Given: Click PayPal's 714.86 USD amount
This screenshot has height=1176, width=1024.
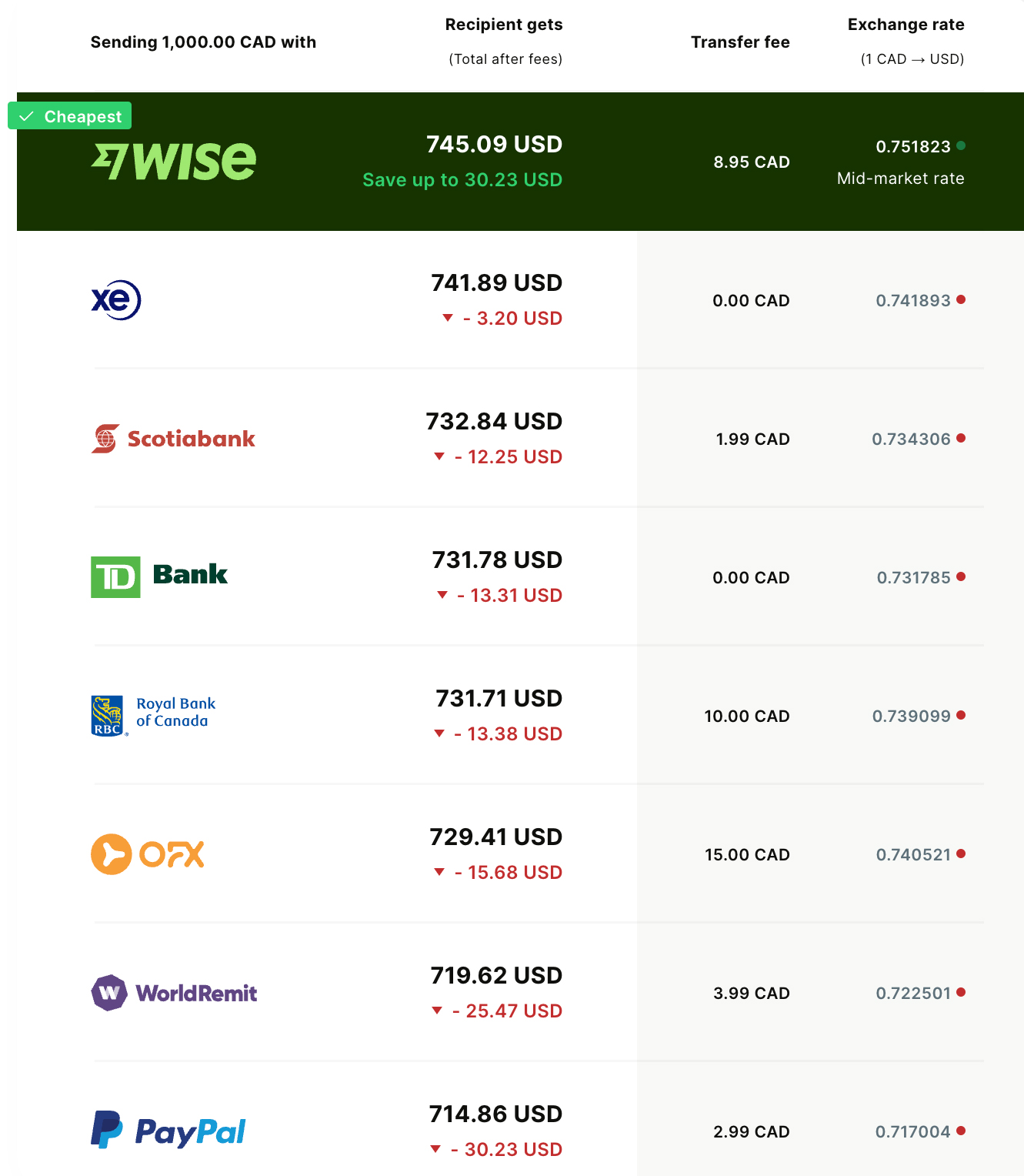Looking at the screenshot, I should (495, 1114).
